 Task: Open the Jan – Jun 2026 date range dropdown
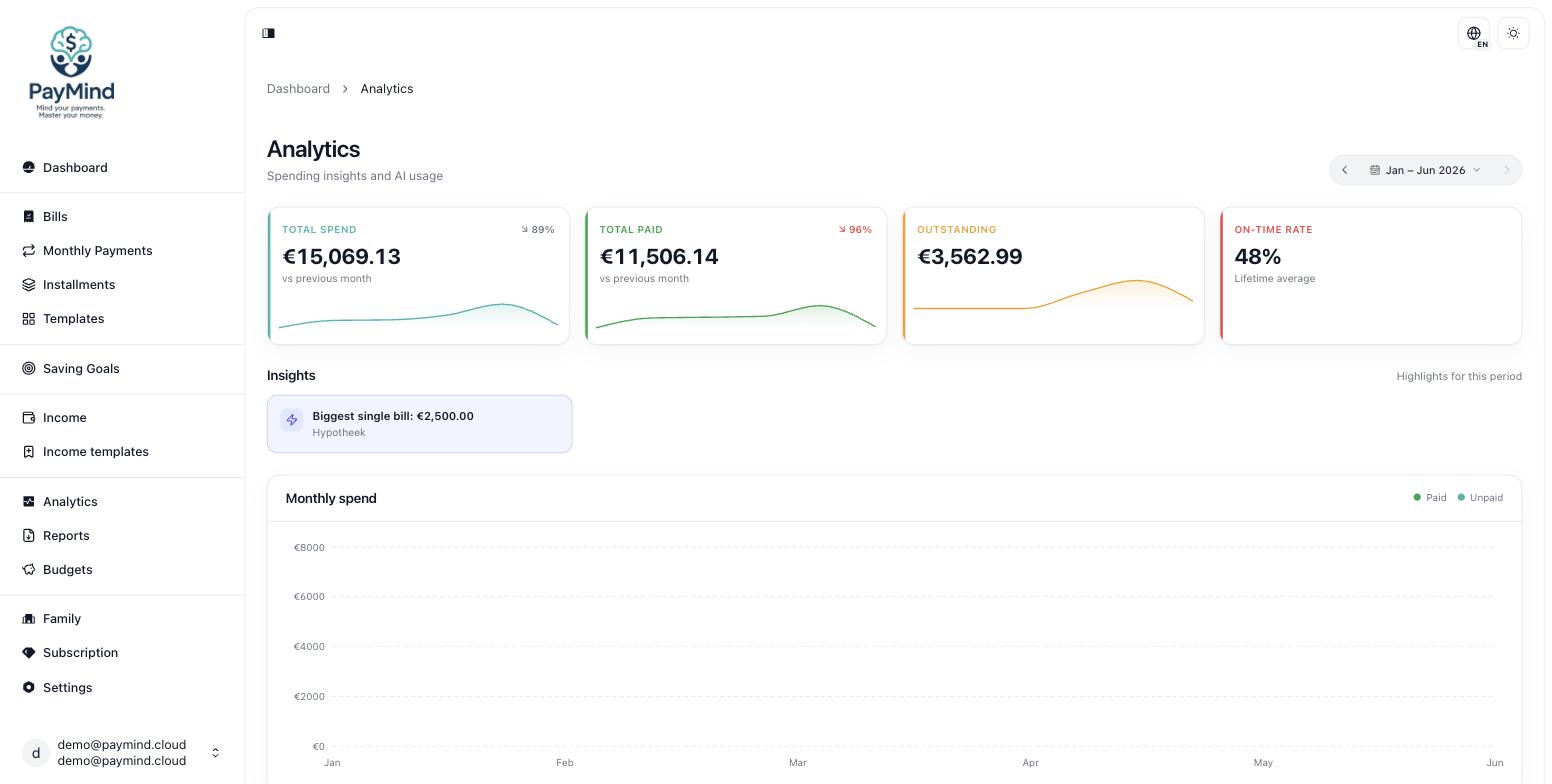point(1425,170)
